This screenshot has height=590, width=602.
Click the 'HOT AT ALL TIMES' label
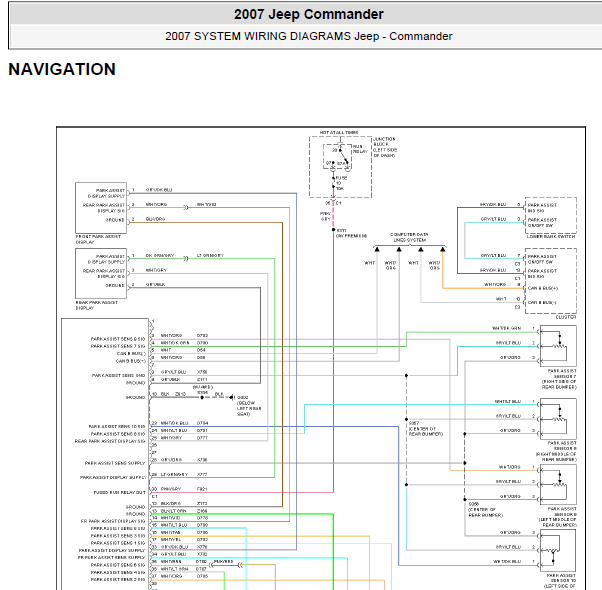pyautogui.click(x=339, y=132)
